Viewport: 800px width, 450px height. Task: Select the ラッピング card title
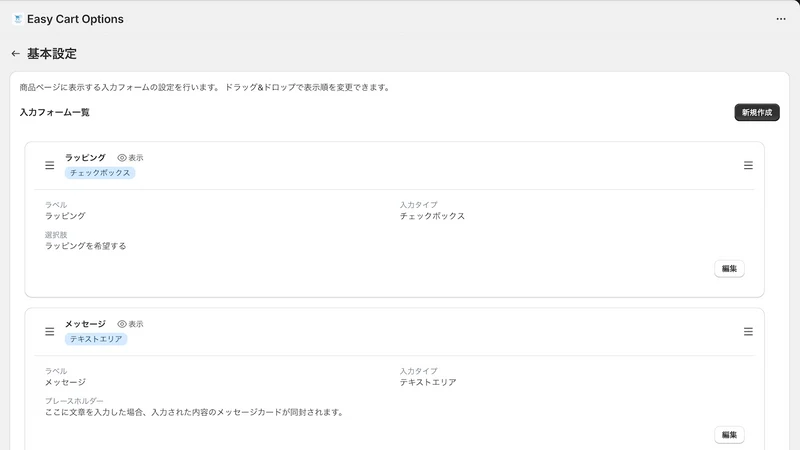coord(85,158)
